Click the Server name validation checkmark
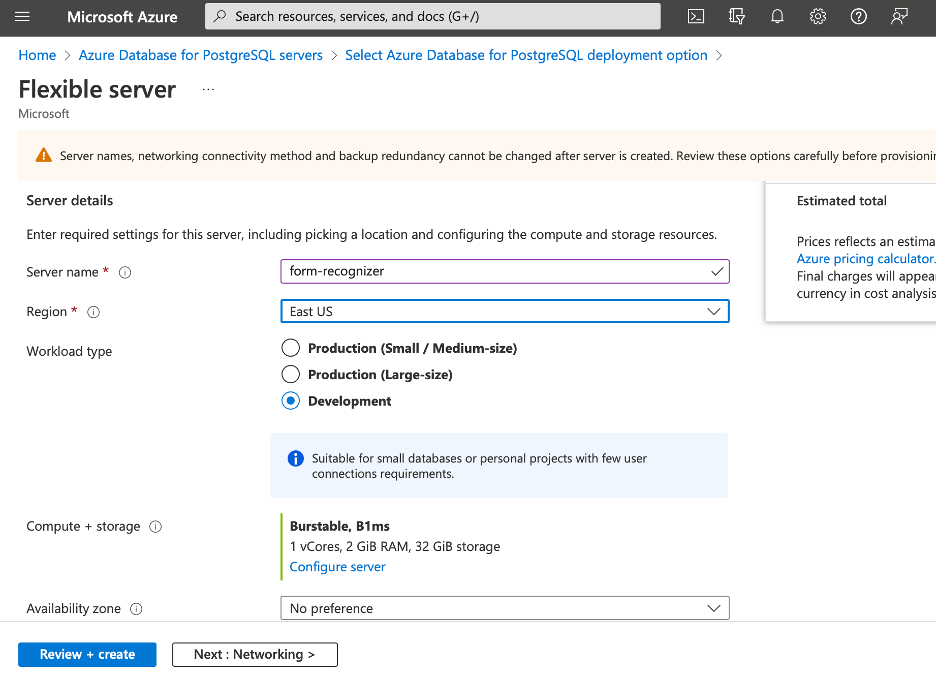 click(717, 272)
